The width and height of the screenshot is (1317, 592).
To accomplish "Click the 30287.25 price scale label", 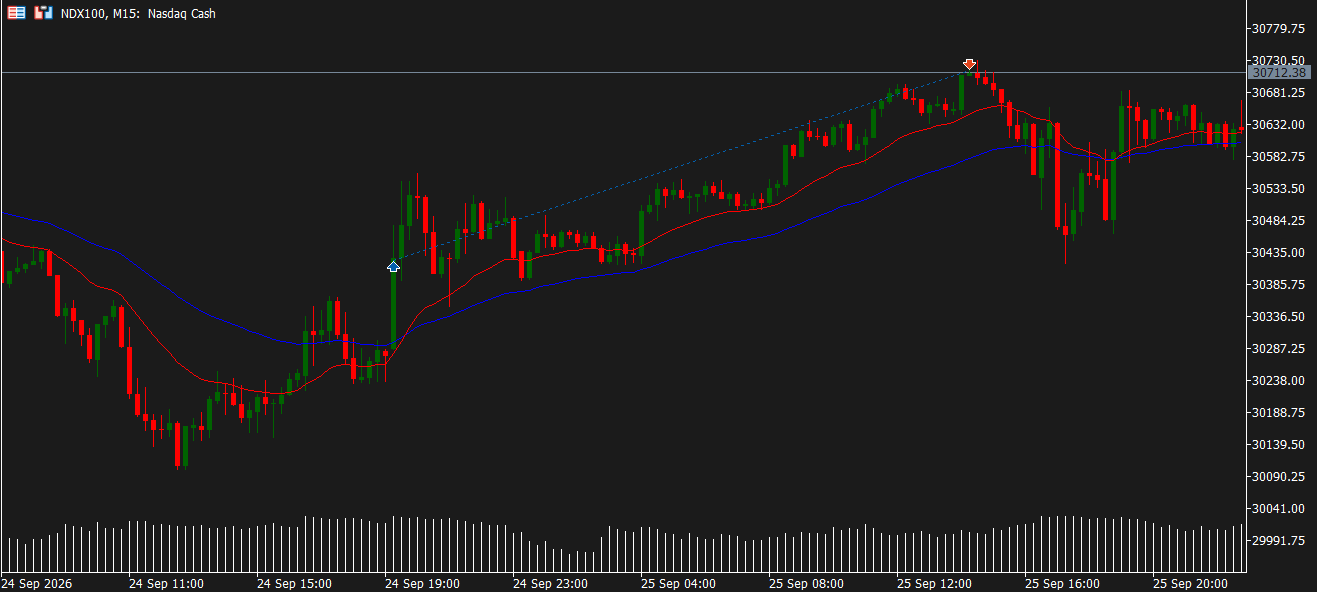I will (1278, 348).
